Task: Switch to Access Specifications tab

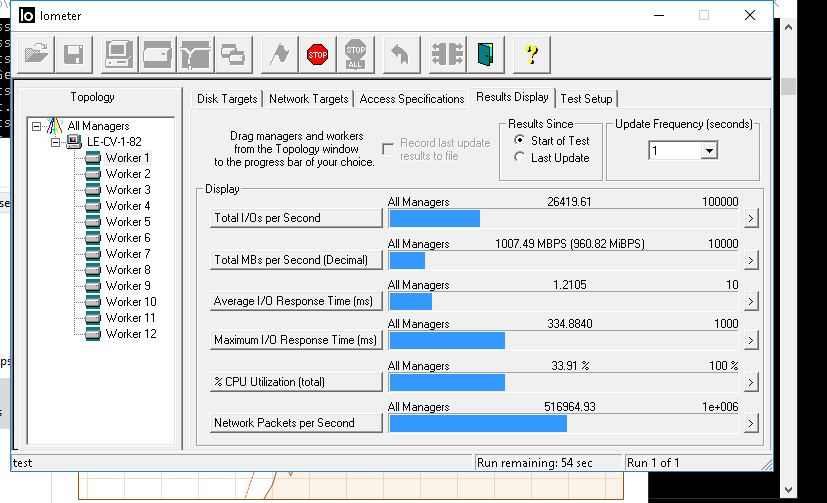Action: click(x=412, y=99)
